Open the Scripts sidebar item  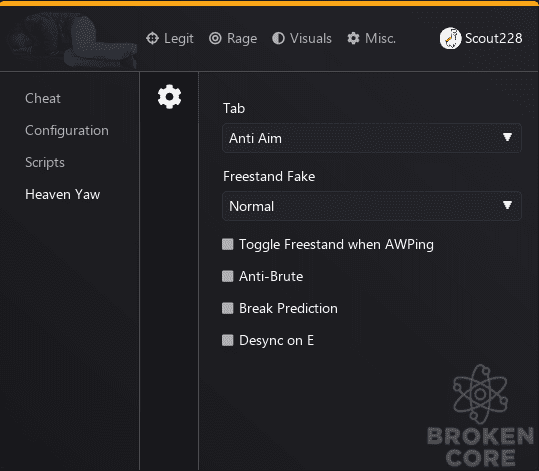point(45,162)
